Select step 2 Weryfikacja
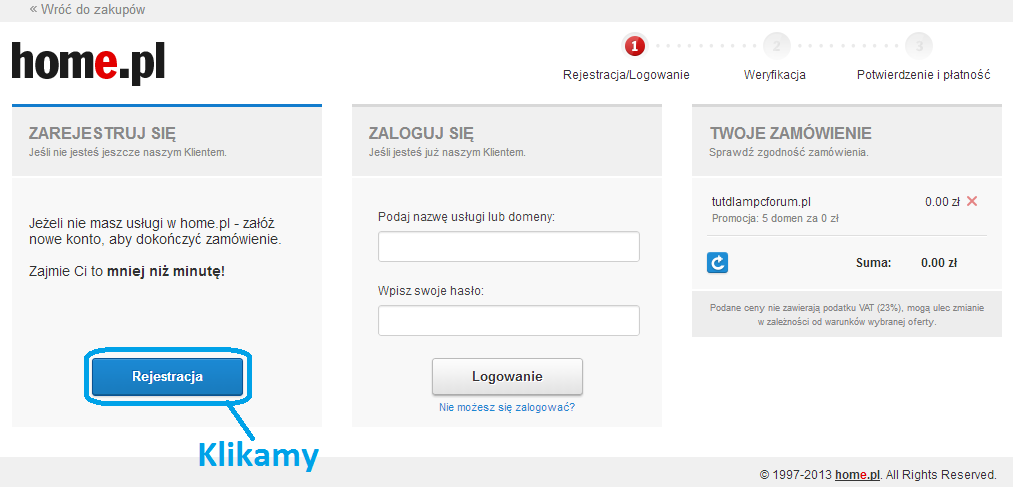The width and height of the screenshot is (1013, 487). pos(777,47)
